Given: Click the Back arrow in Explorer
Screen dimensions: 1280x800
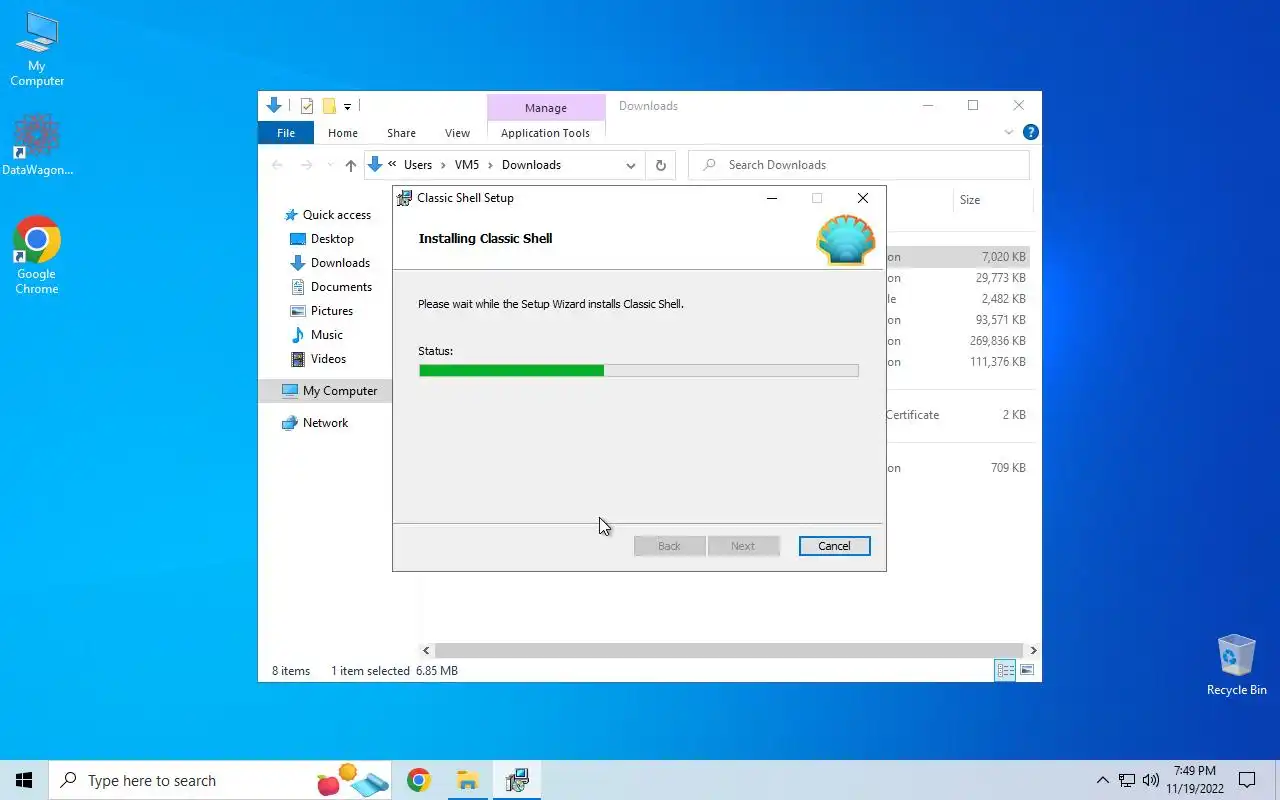Looking at the screenshot, I should click(x=278, y=165).
